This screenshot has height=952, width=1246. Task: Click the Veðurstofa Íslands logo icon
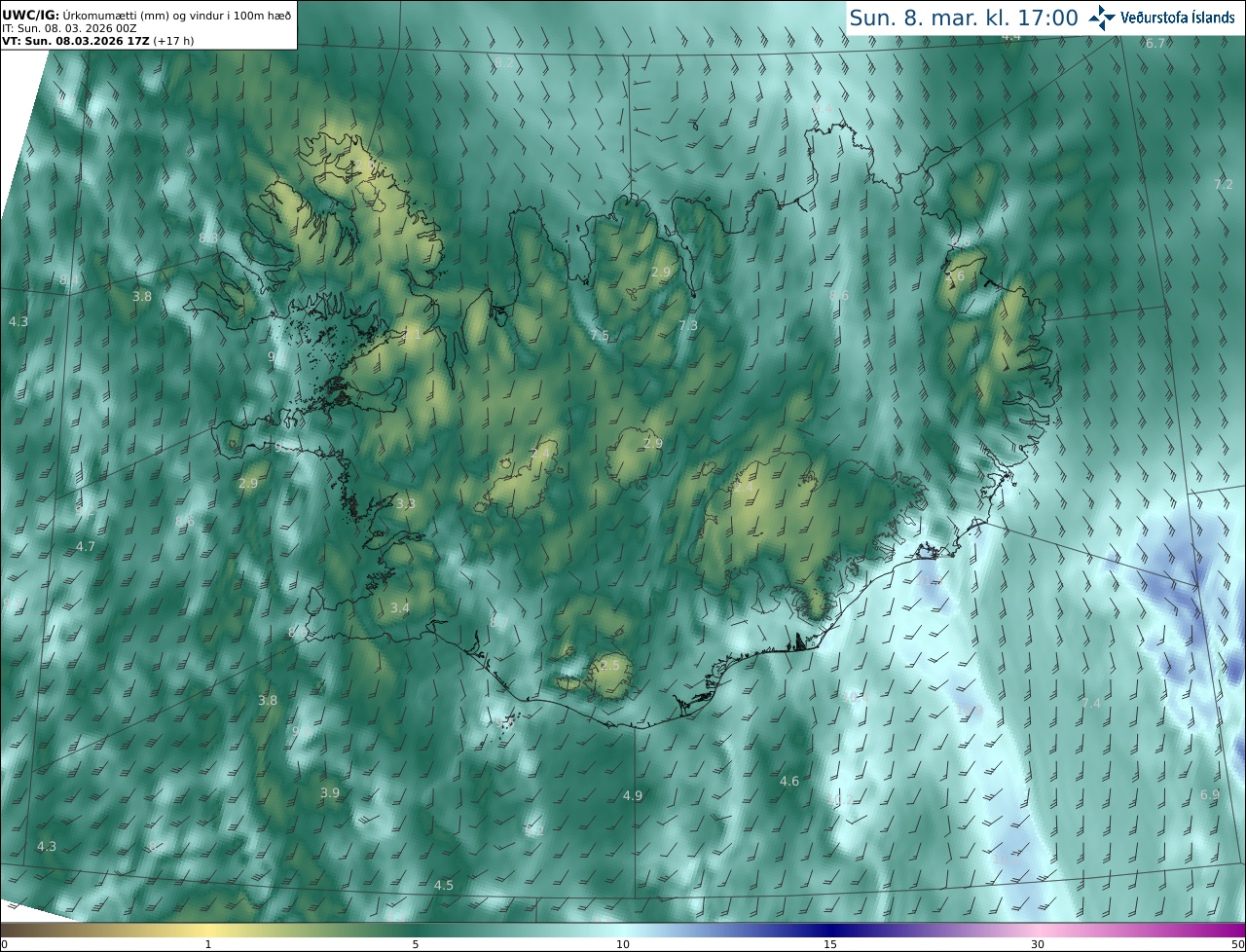coord(1102,18)
